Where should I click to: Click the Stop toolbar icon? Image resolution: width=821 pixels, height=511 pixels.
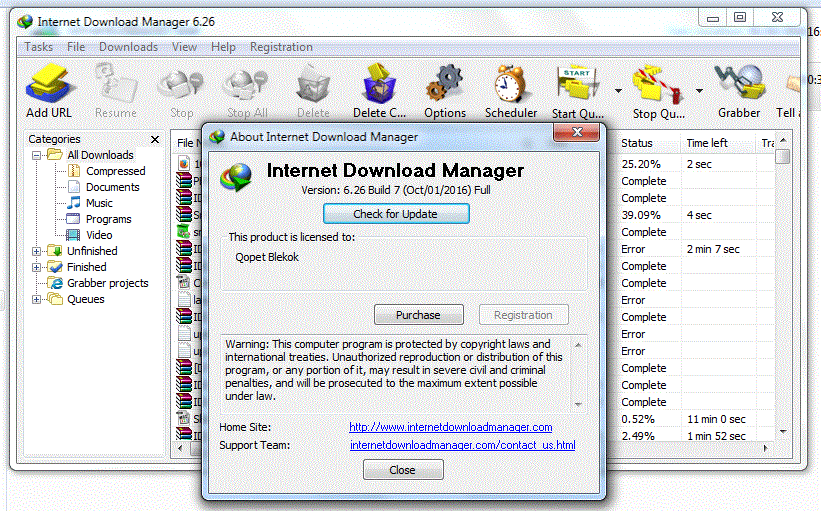[x=181, y=90]
